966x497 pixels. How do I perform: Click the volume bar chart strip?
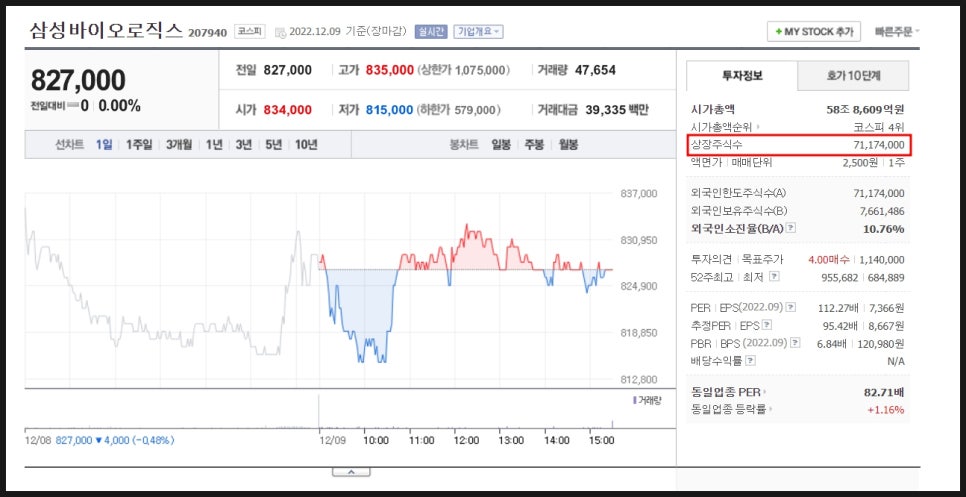click(319, 410)
